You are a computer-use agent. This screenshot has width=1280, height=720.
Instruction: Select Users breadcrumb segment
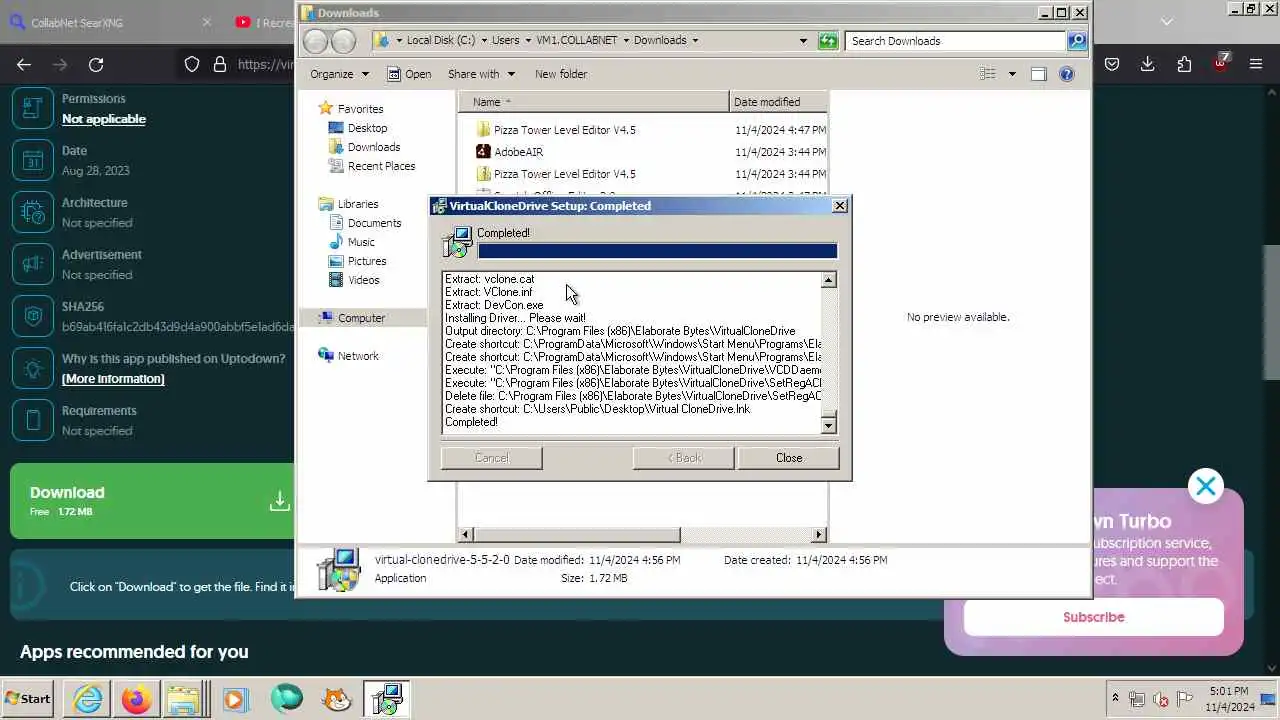(x=505, y=41)
